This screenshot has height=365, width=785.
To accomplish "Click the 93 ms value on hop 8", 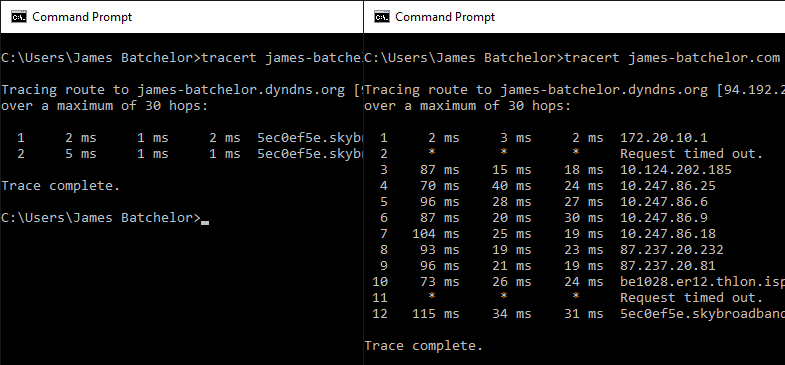I will pos(440,250).
